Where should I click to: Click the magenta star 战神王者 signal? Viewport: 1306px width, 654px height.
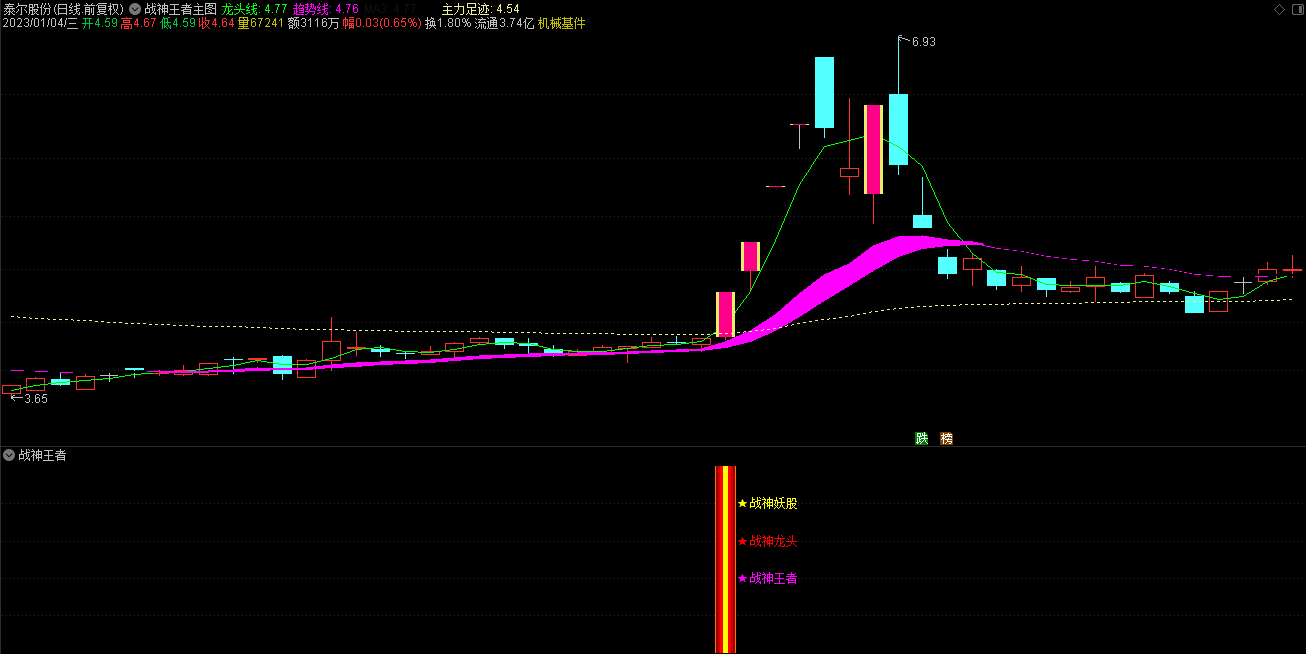point(768,578)
